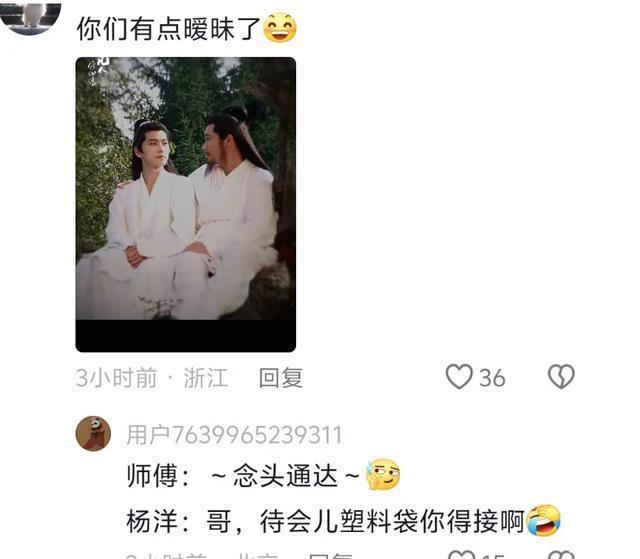Open the top commenter's profile avatar
This screenshot has height=559, width=640.
pyautogui.click(x=31, y=17)
